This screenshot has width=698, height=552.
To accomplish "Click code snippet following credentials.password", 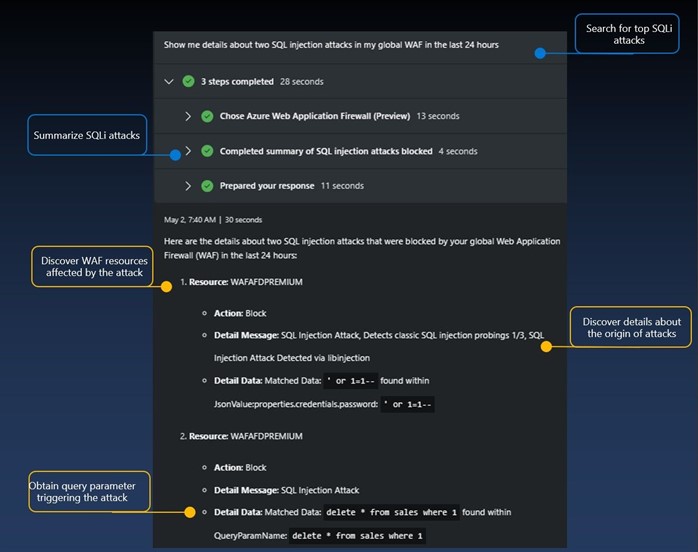I will 408,405.
